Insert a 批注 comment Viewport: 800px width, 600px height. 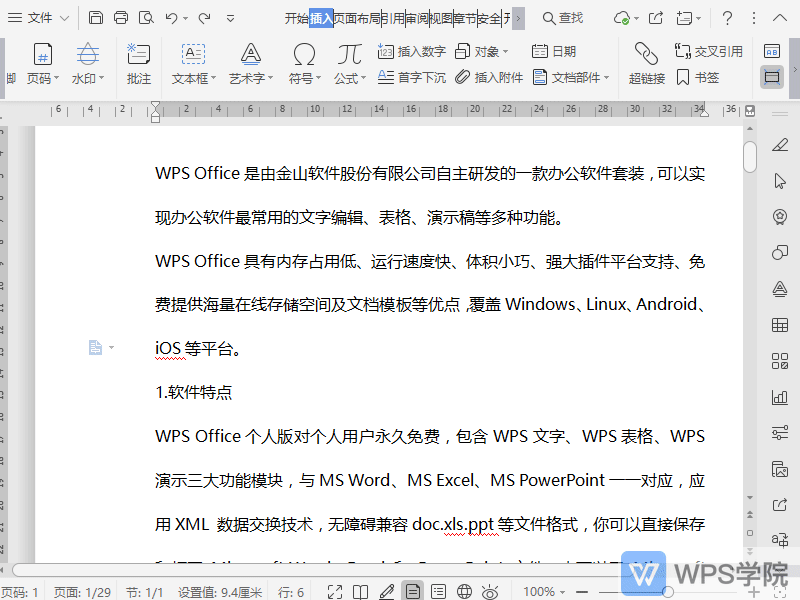pos(139,62)
